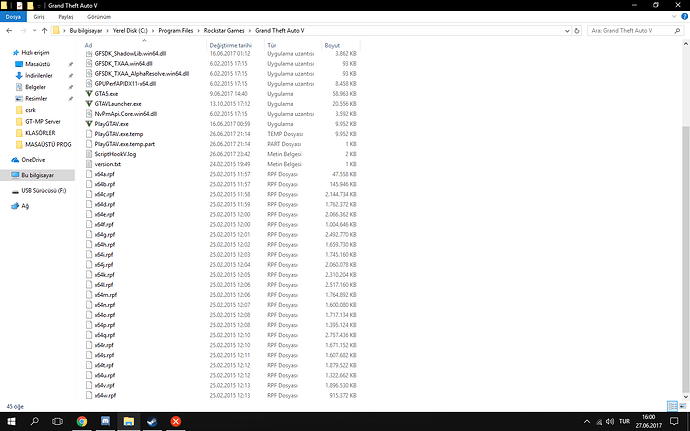The image size is (690, 431).
Task: Select USB Sürücüsü (F:) drive
Action: (44, 191)
